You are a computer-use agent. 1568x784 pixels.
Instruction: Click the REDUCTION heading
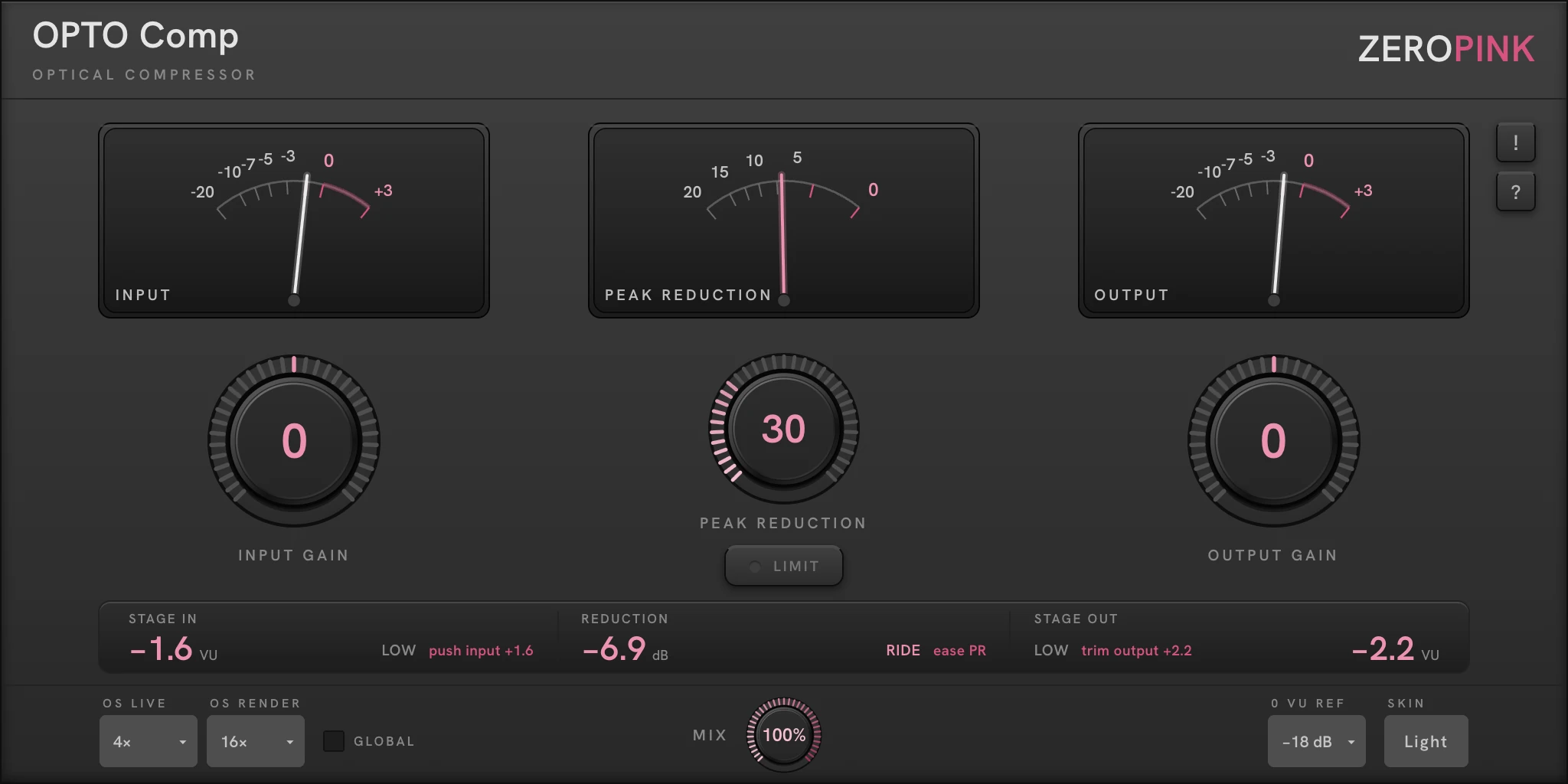click(x=625, y=619)
